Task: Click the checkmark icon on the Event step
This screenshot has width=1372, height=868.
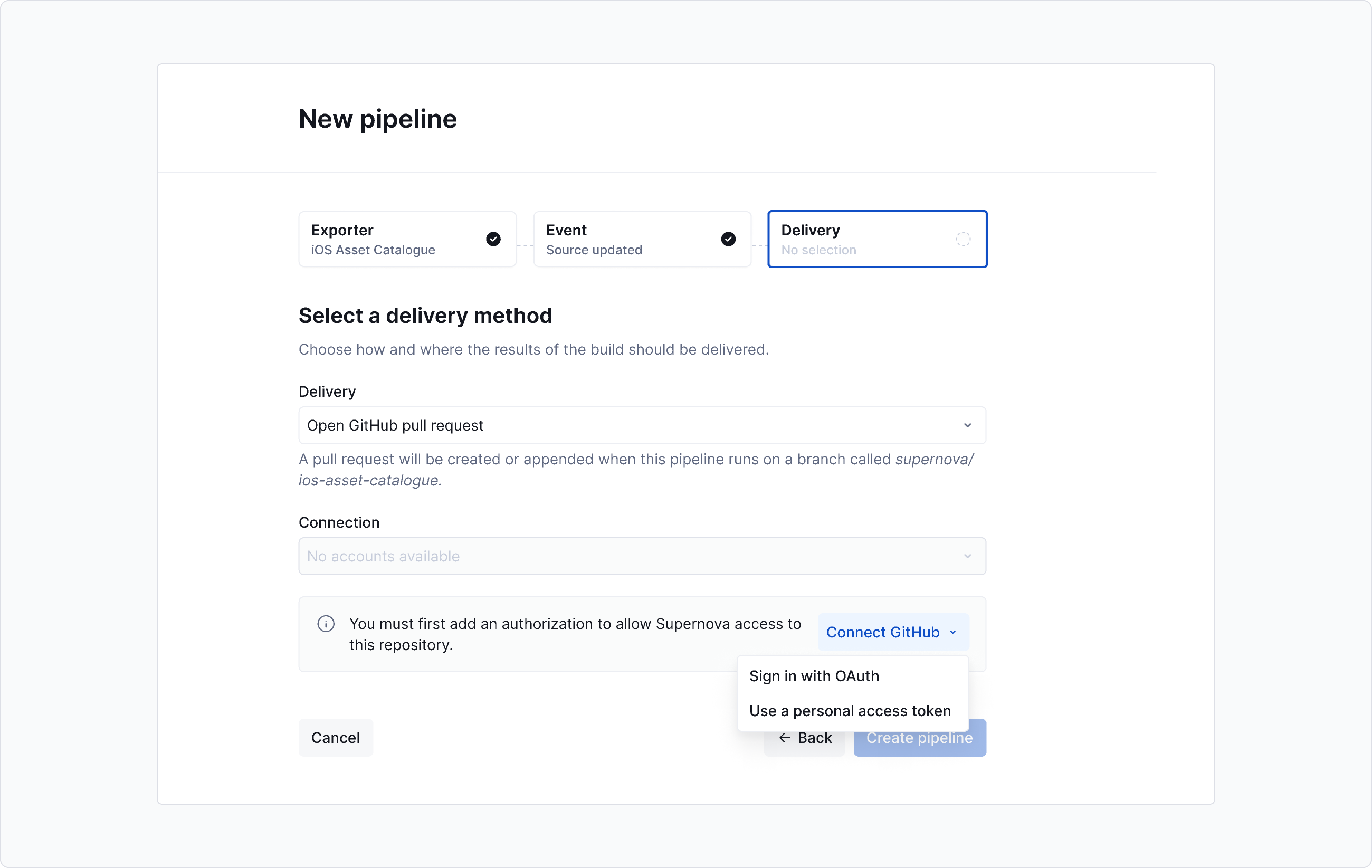Action: pos(728,239)
